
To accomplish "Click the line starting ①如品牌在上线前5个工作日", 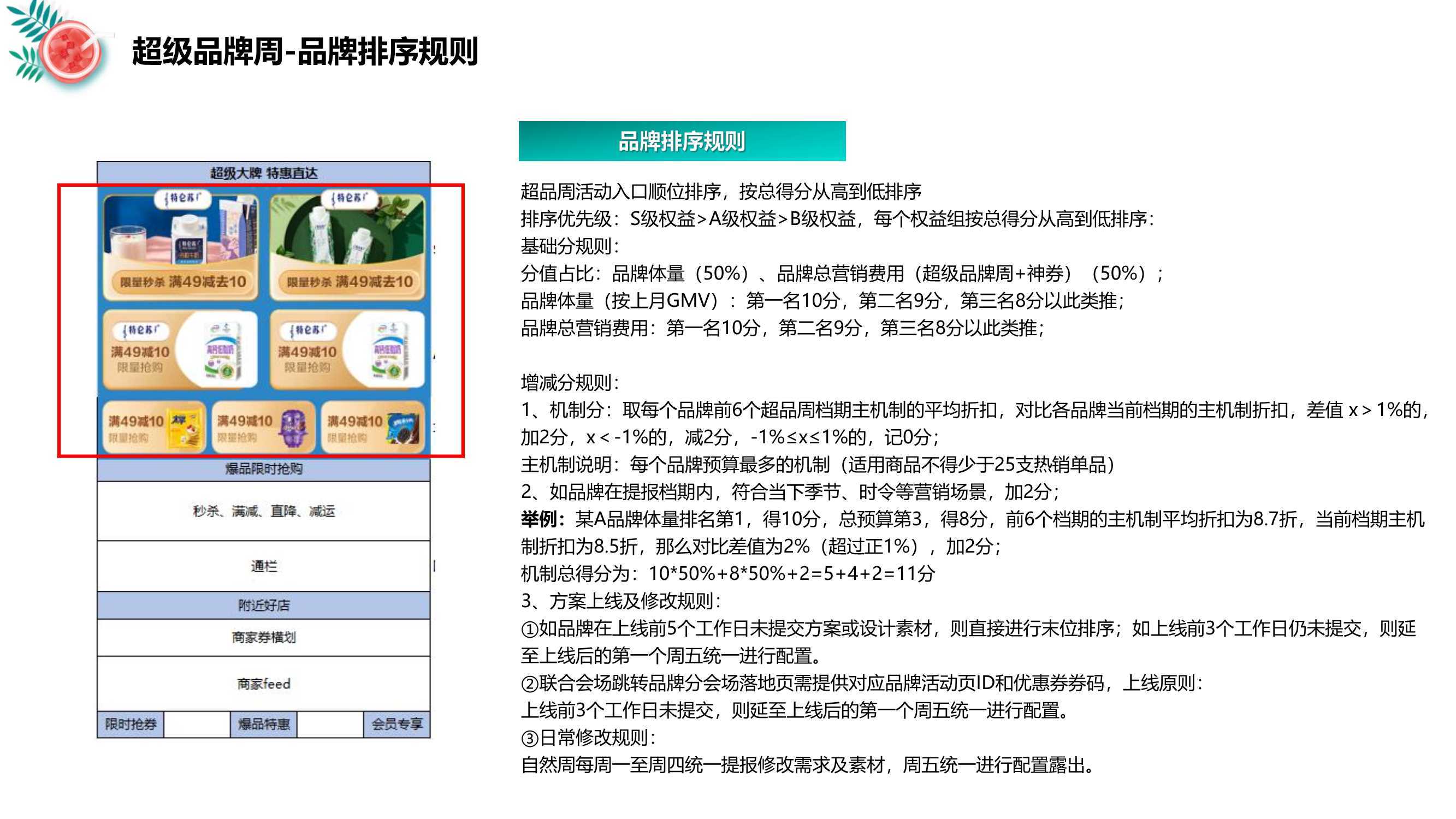I will pos(968,628).
